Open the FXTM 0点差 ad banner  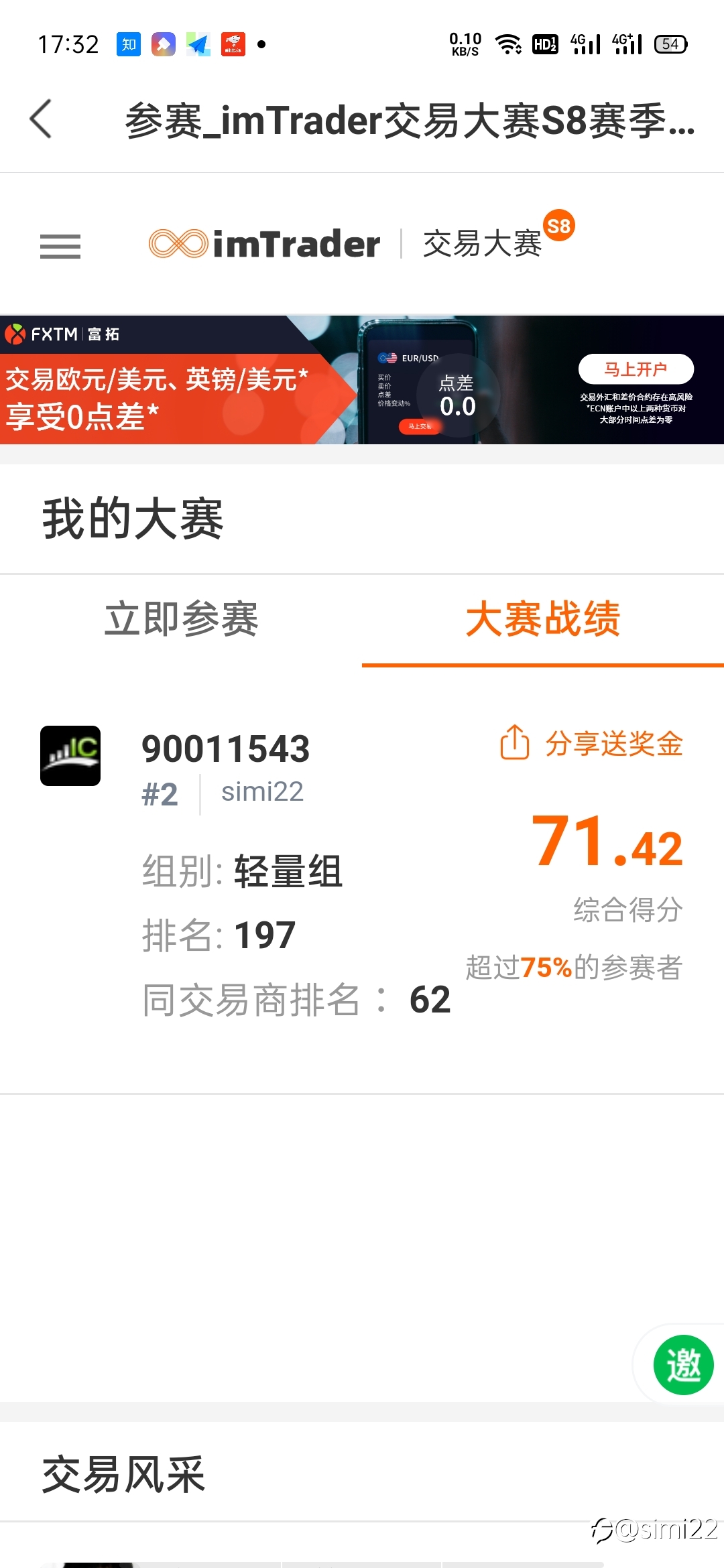click(362, 379)
